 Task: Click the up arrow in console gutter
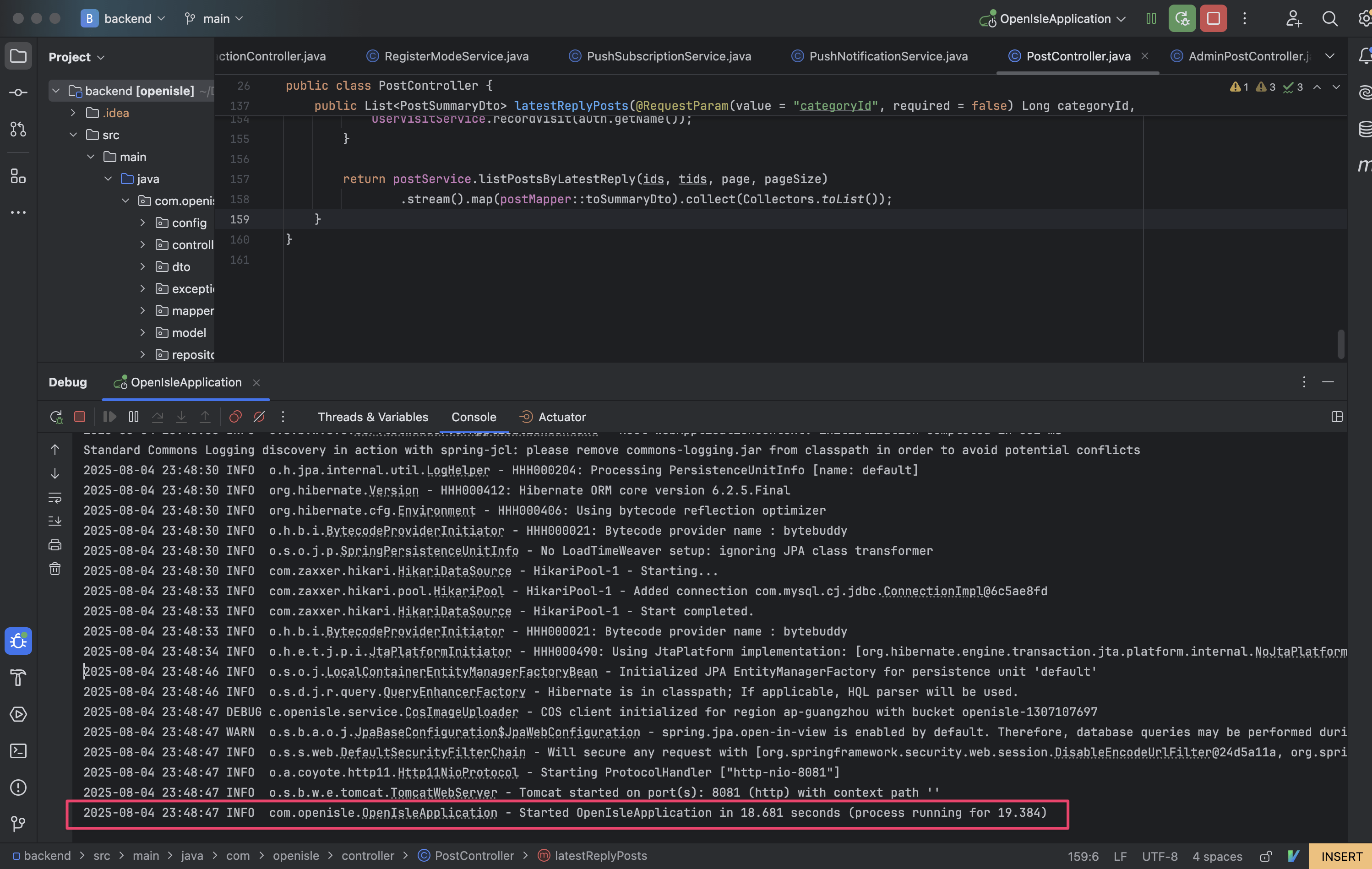click(x=54, y=450)
